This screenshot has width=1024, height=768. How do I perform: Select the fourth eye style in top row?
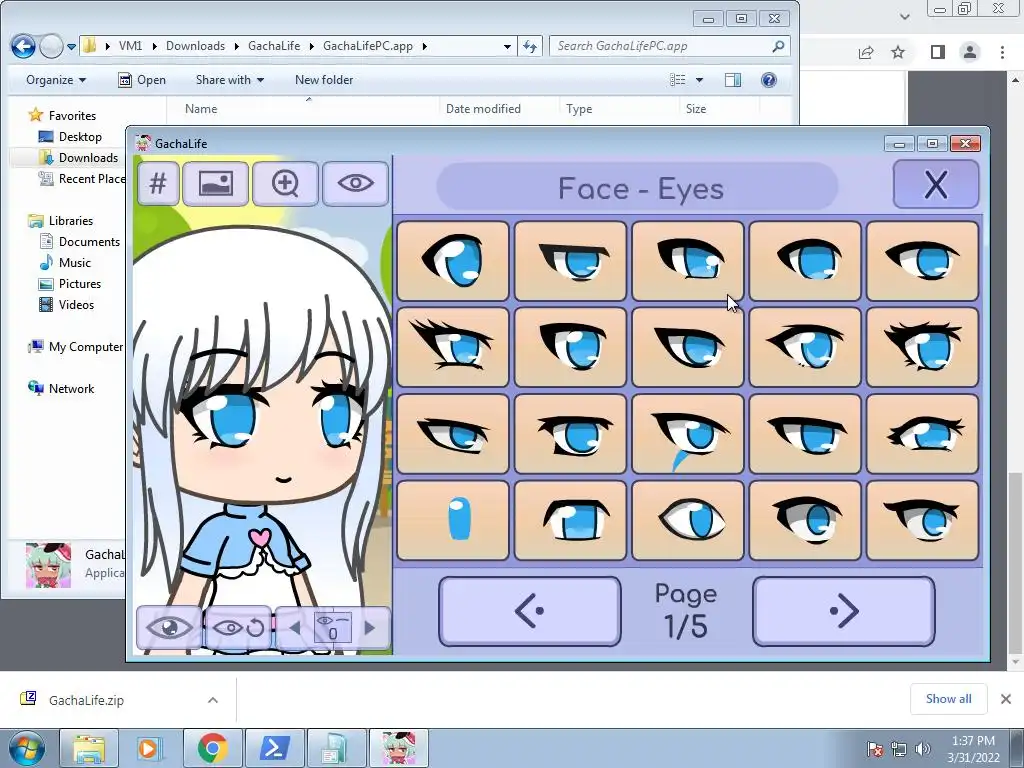tap(805, 261)
